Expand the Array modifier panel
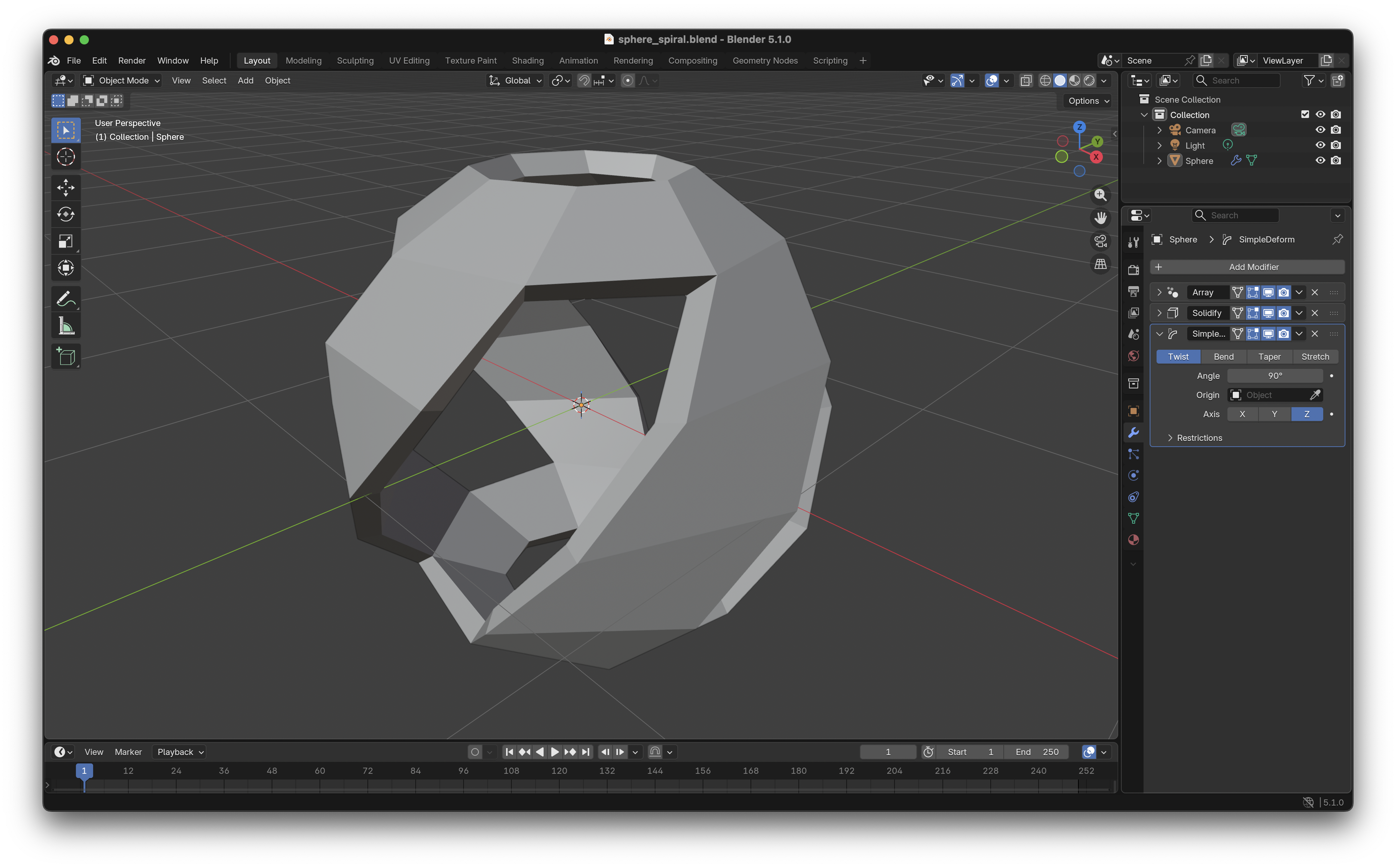Screen dimensions: 1396x868 coord(1159,292)
